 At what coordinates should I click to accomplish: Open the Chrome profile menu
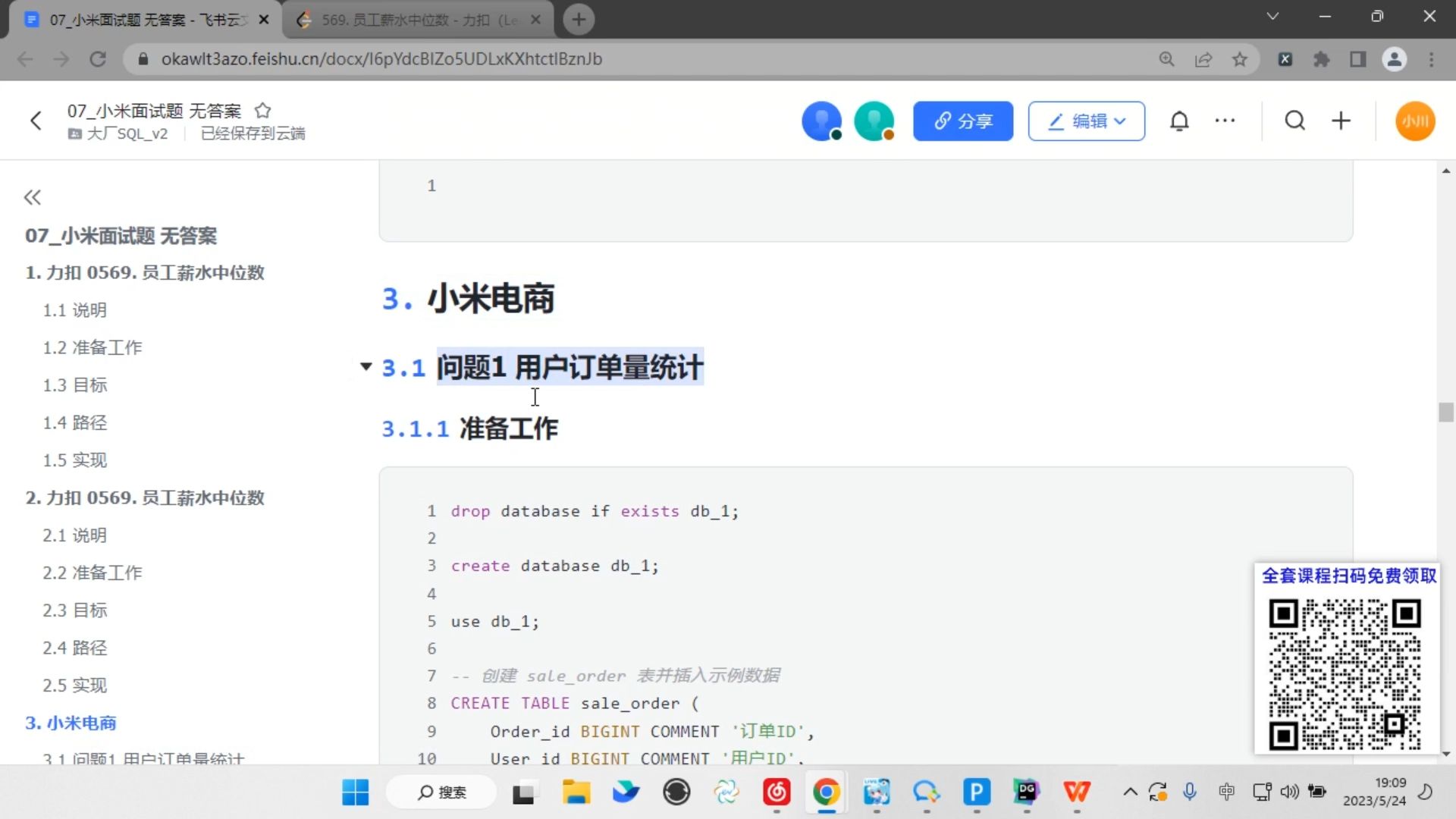[1394, 59]
